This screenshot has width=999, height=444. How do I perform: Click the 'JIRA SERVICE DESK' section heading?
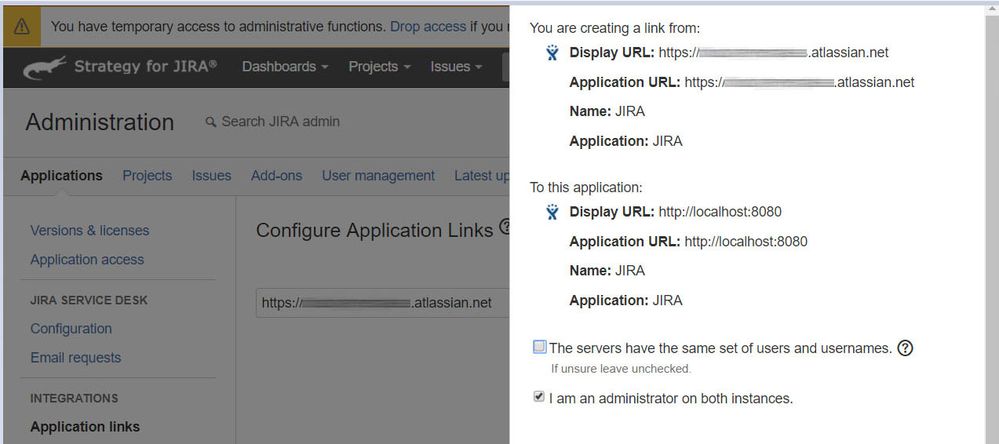(89, 300)
